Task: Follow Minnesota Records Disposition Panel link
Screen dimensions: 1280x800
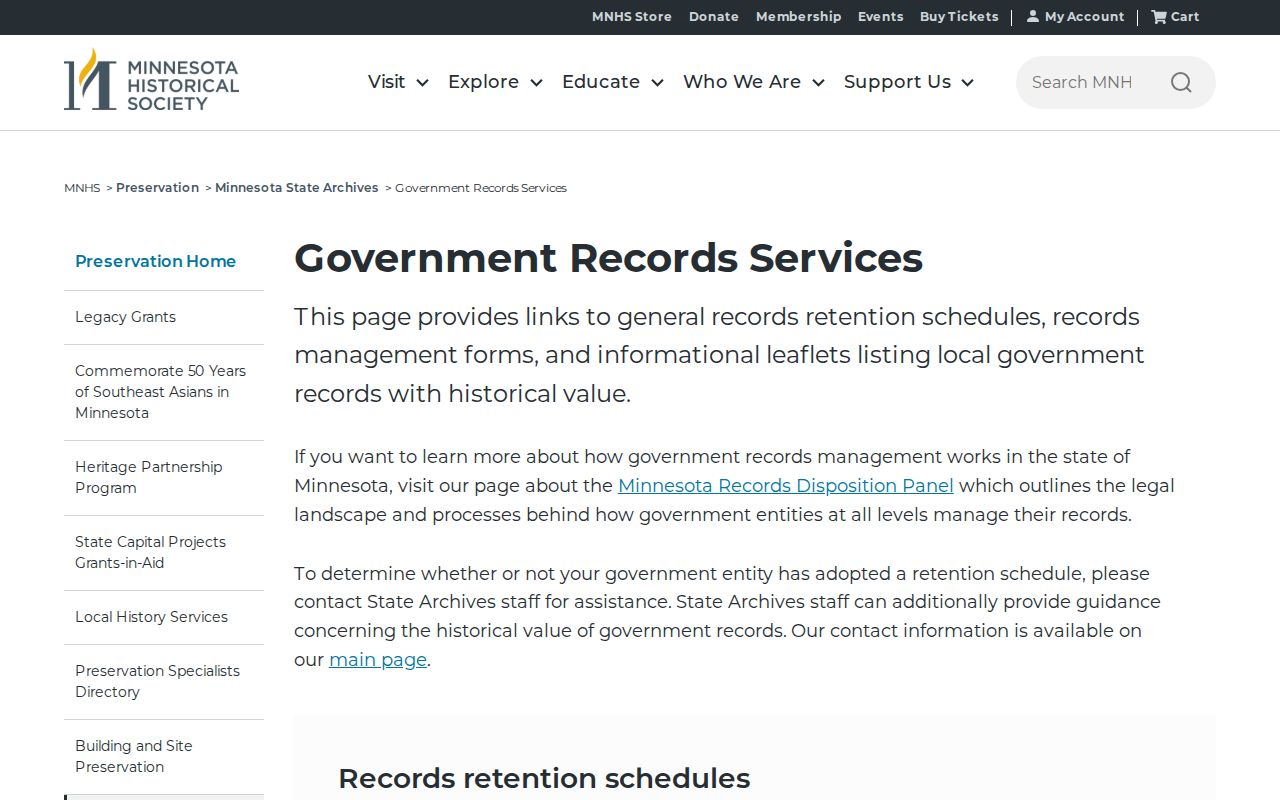Action: pyautogui.click(x=786, y=486)
